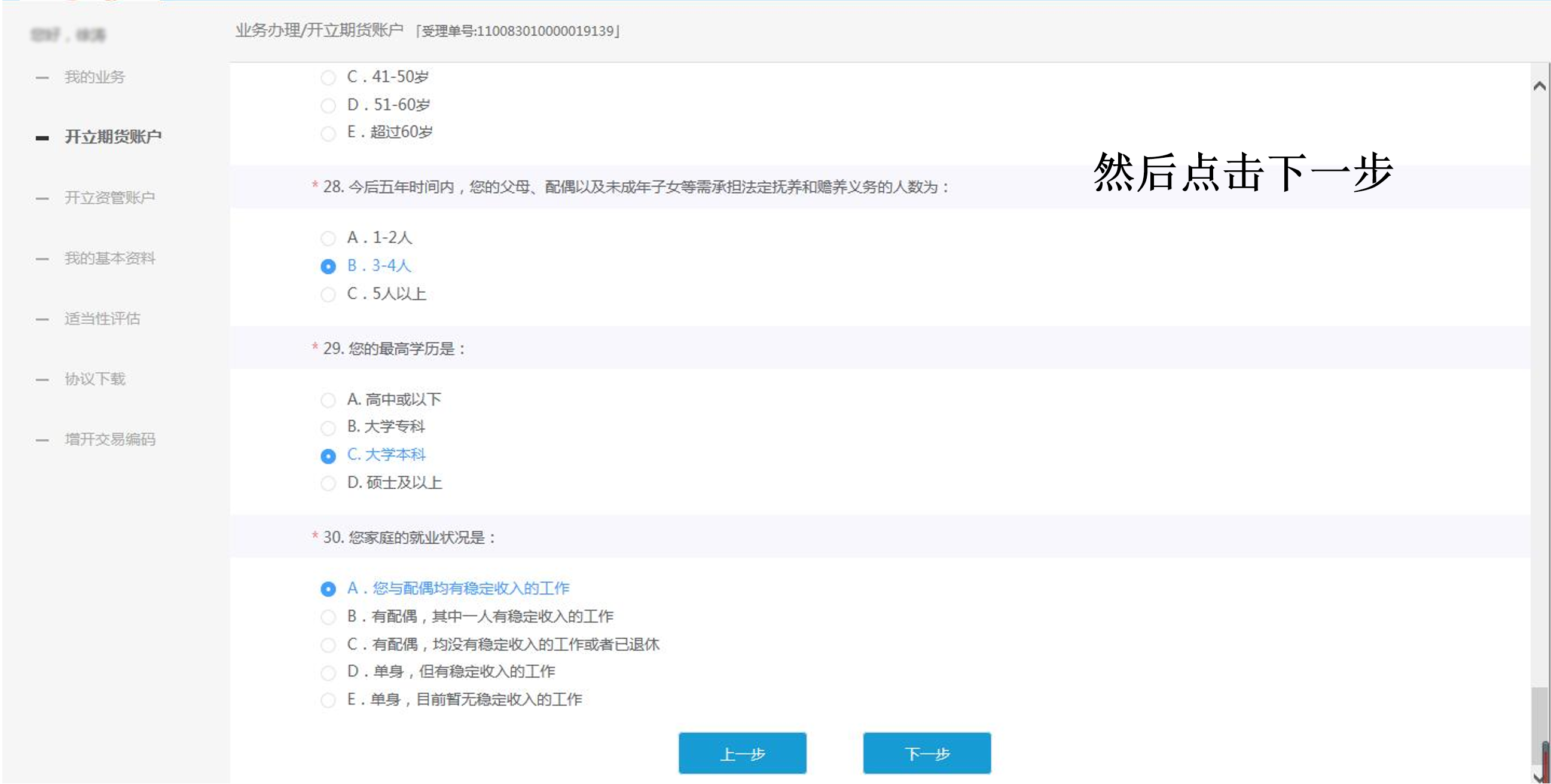Image resolution: width=1551 pixels, height=784 pixels.
Task: Select C. 5人以上 radio option
Action: point(328,295)
